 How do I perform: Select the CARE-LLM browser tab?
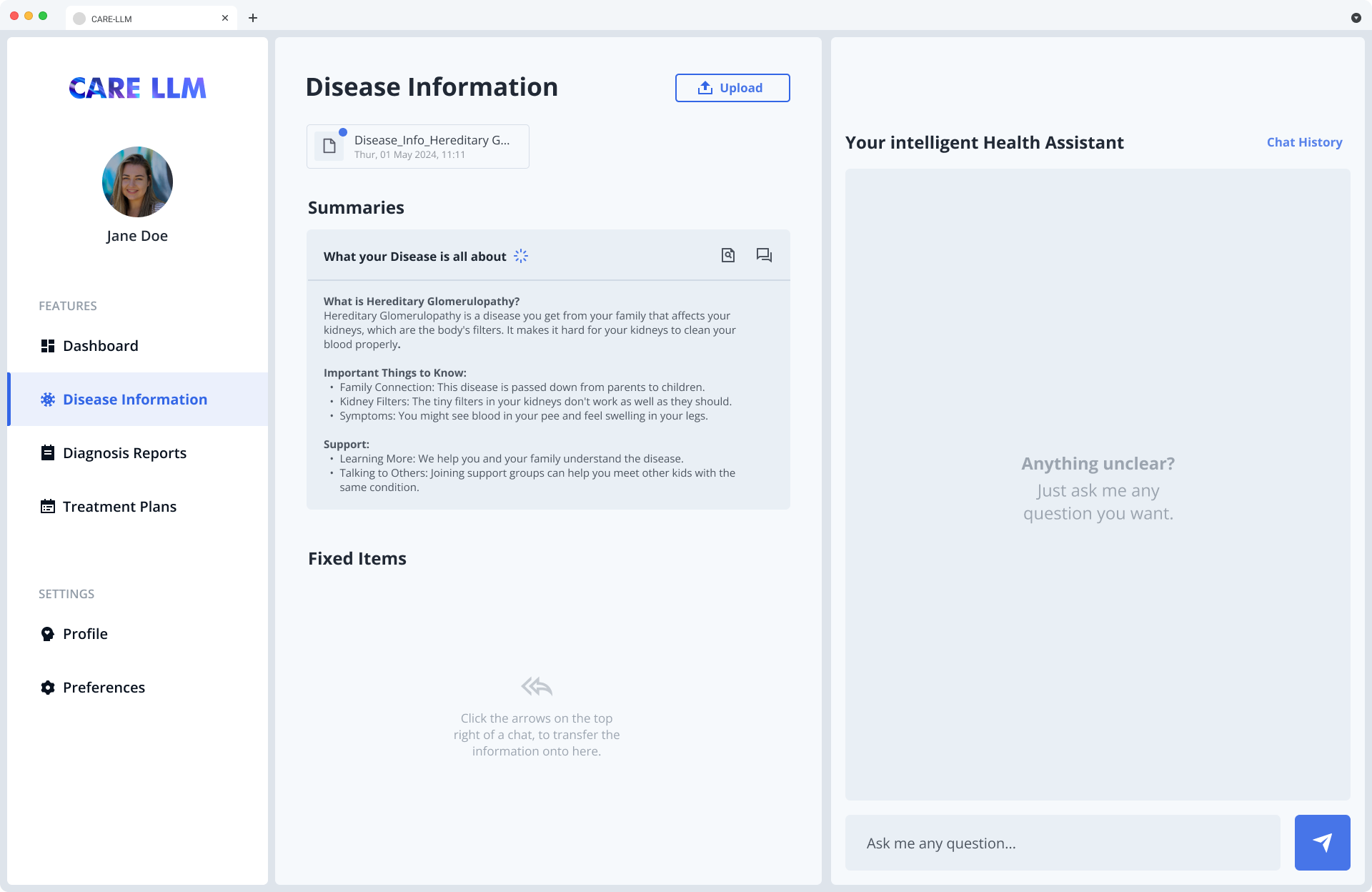[151, 18]
